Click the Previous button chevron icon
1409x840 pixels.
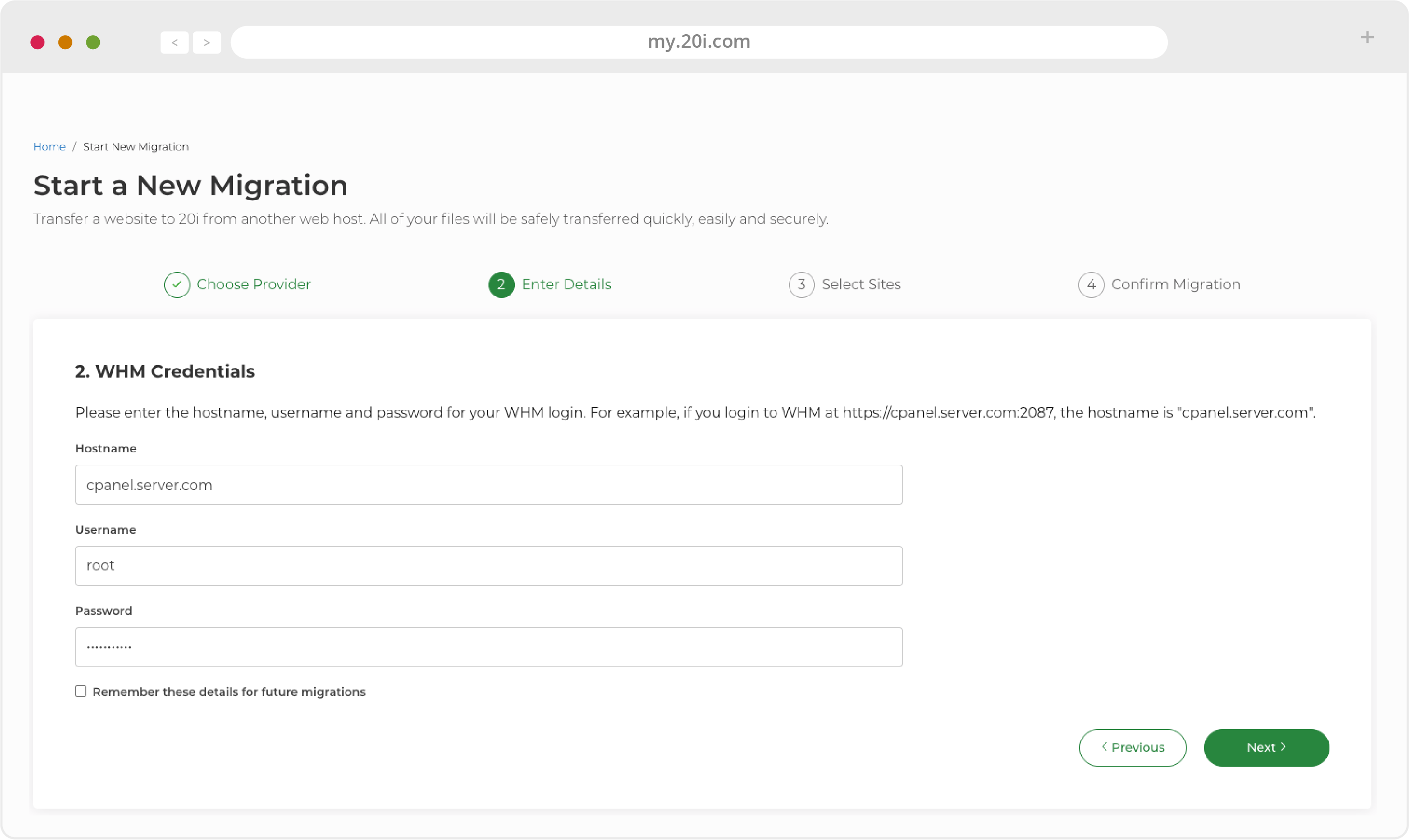tap(1103, 748)
